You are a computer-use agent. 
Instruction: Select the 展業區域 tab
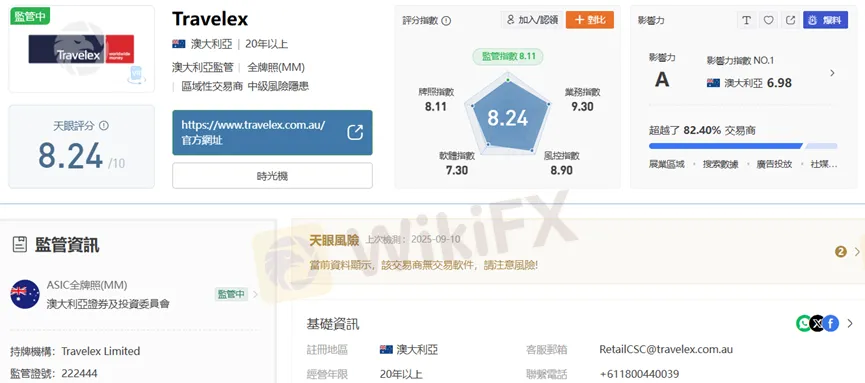tap(666, 164)
